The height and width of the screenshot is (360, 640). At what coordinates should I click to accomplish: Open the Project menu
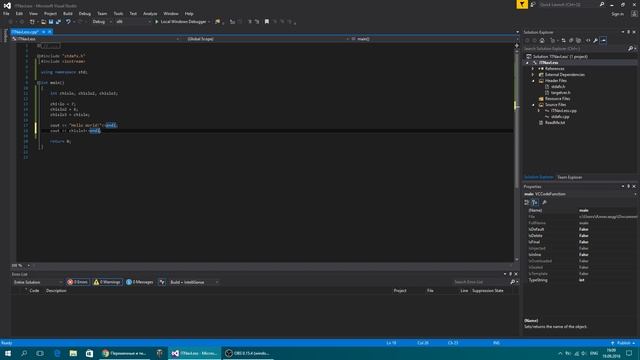pos(50,13)
